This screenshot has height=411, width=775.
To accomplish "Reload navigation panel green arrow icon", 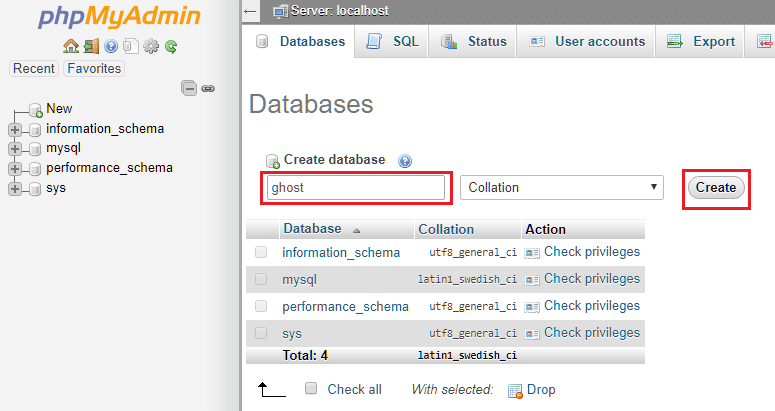I will [171, 46].
